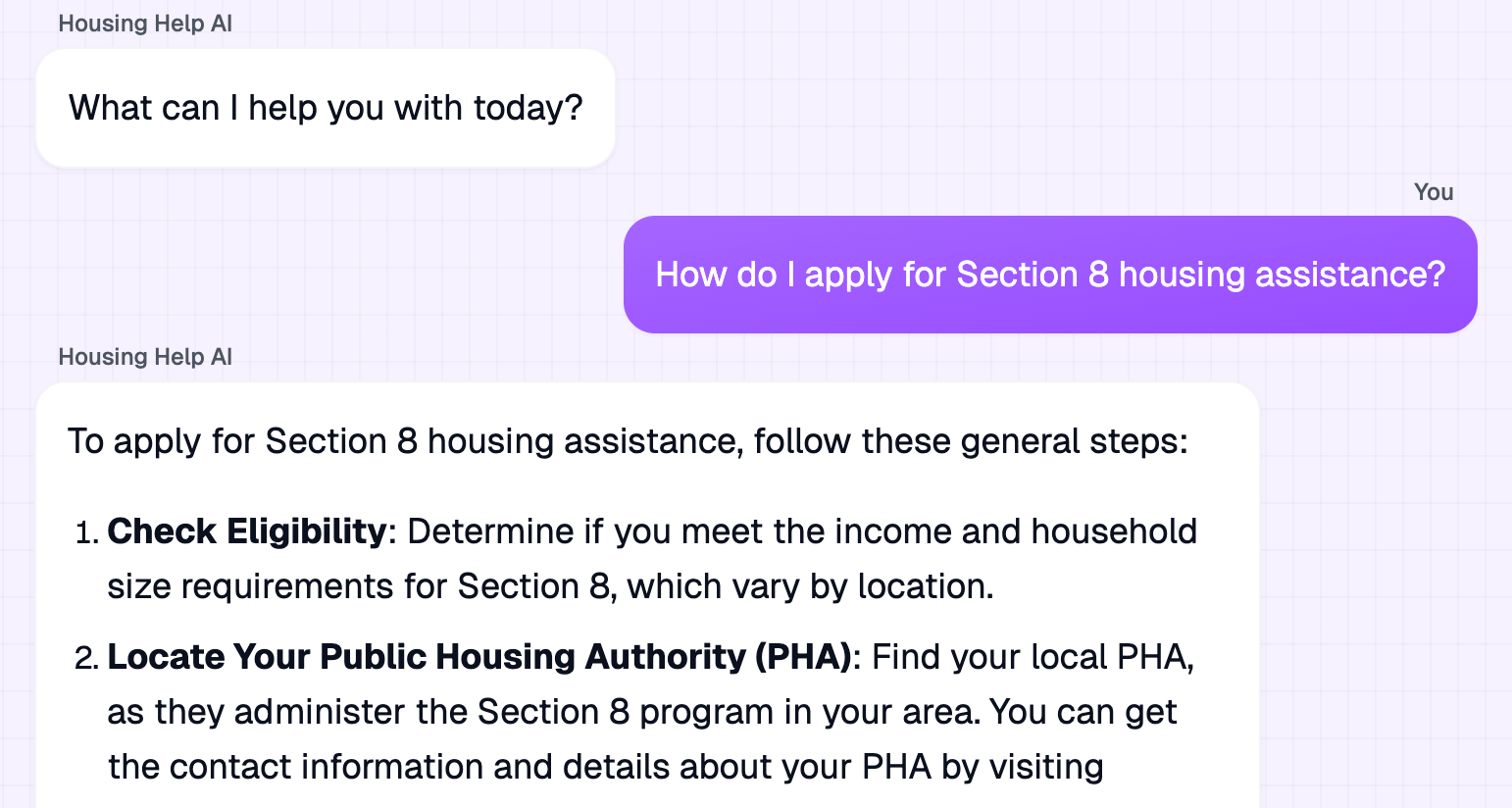This screenshot has width=1512, height=808.
Task: Click the list number 2 marker
Action: pos(86,658)
